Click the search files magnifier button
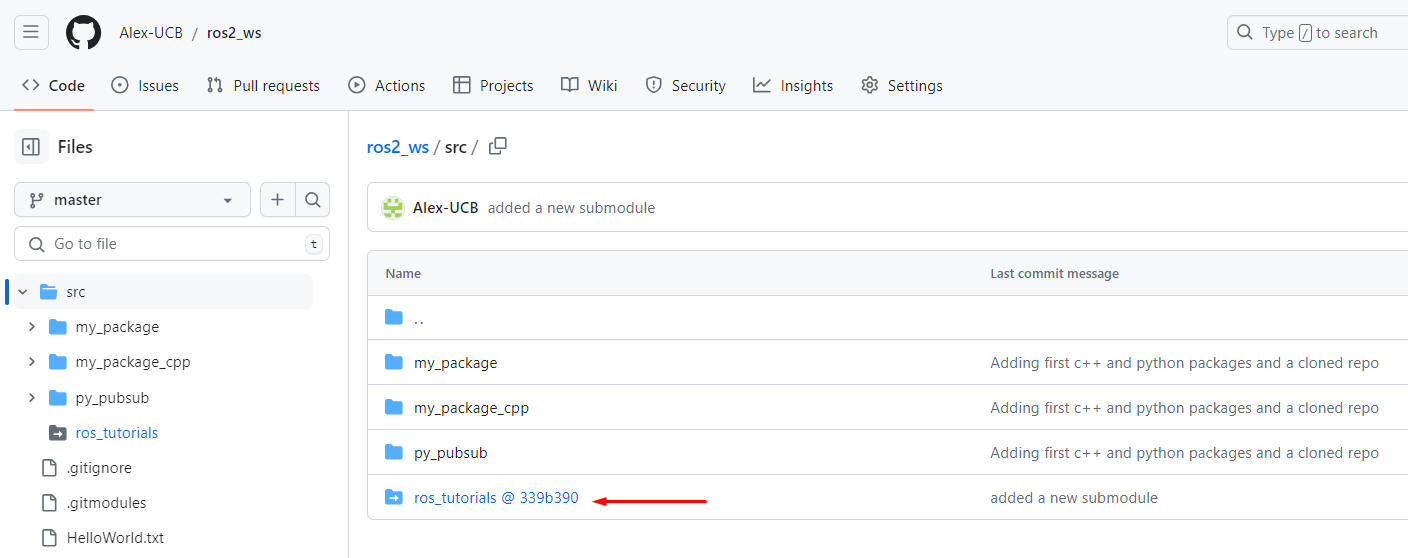This screenshot has height=558, width=1408. pos(312,200)
